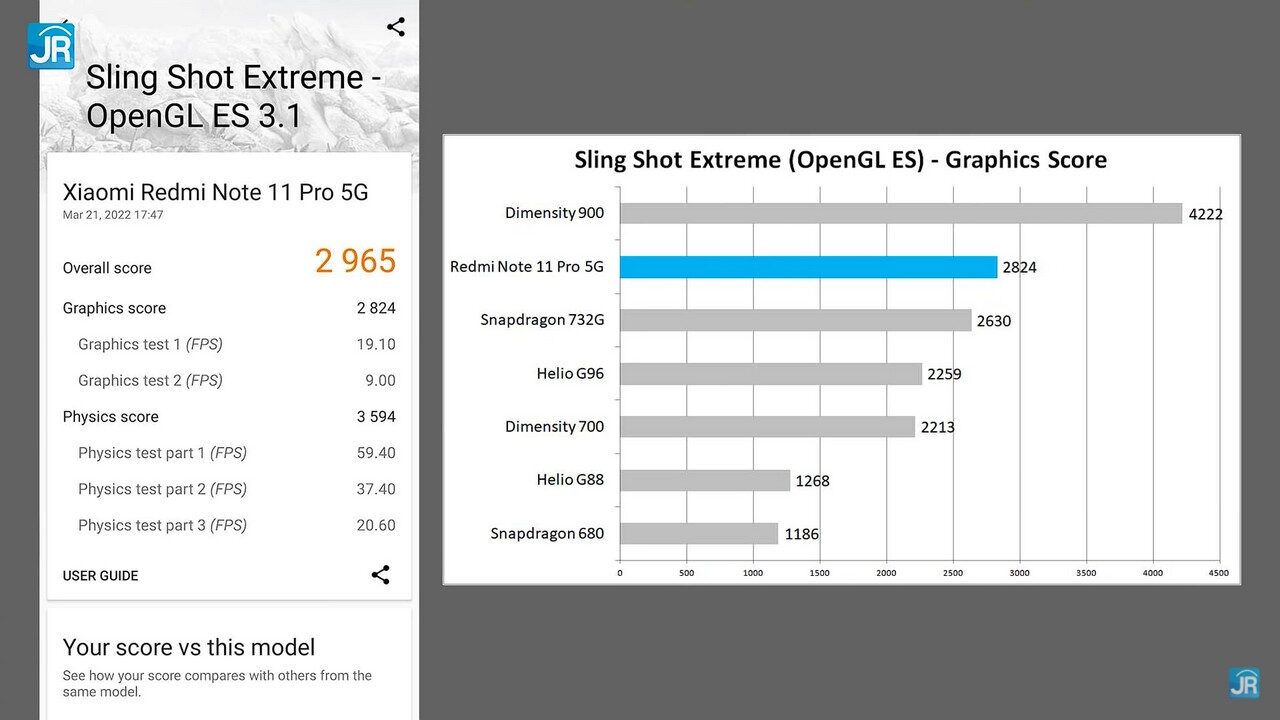Select the Helio G96 chart bar
This screenshot has height=720, width=1280.
coord(770,374)
